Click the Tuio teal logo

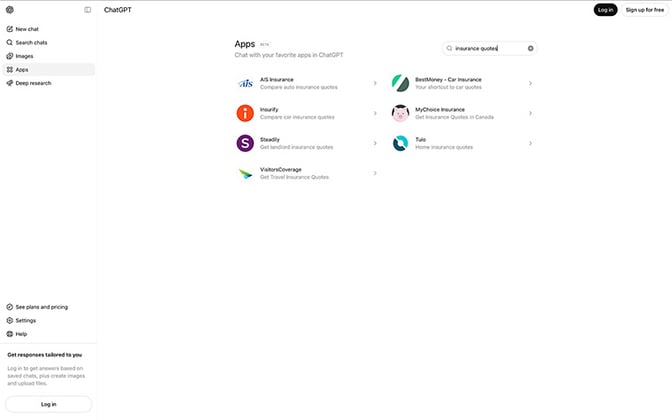pos(400,143)
